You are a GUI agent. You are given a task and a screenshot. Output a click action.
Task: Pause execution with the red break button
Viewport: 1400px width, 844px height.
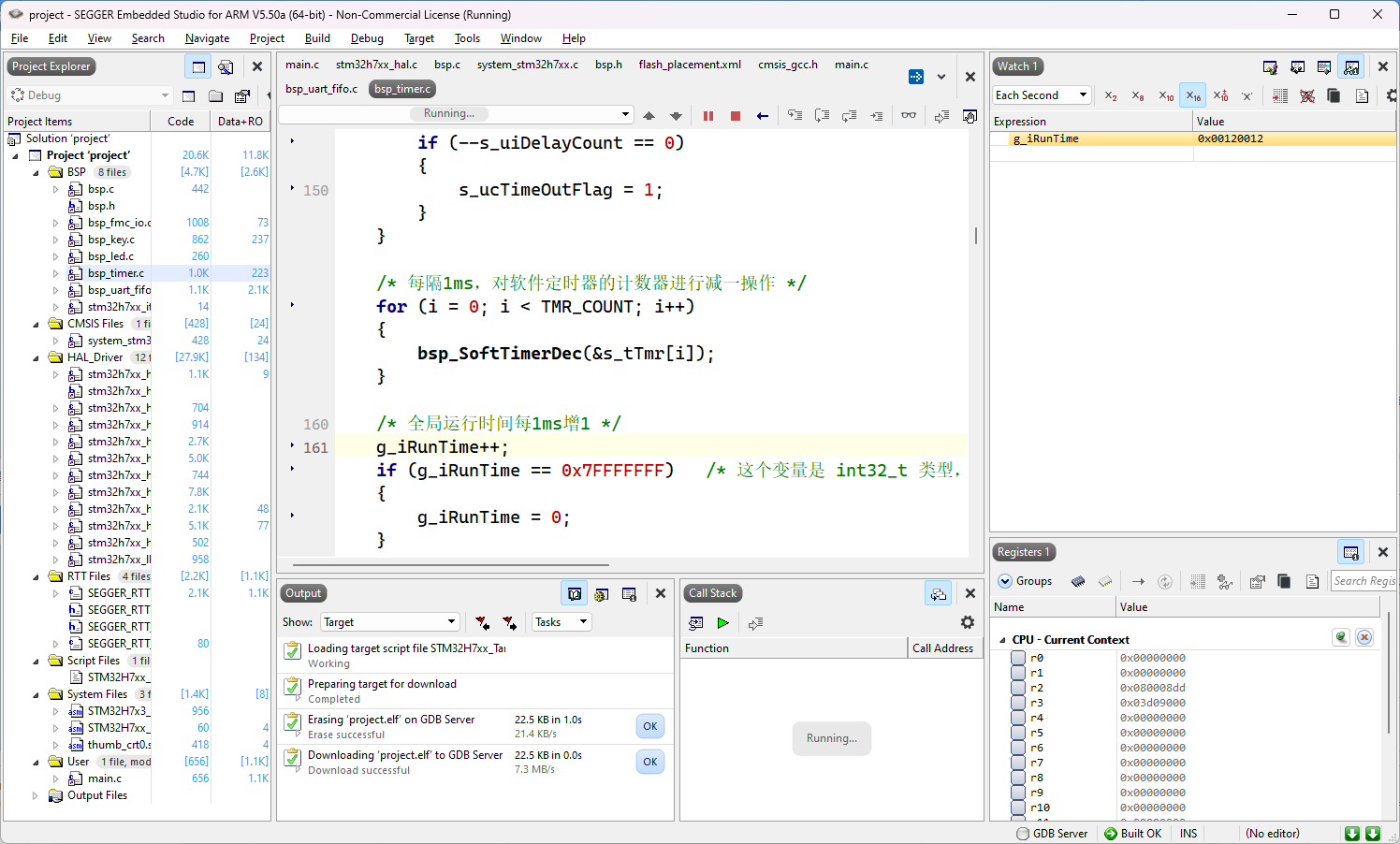(708, 115)
